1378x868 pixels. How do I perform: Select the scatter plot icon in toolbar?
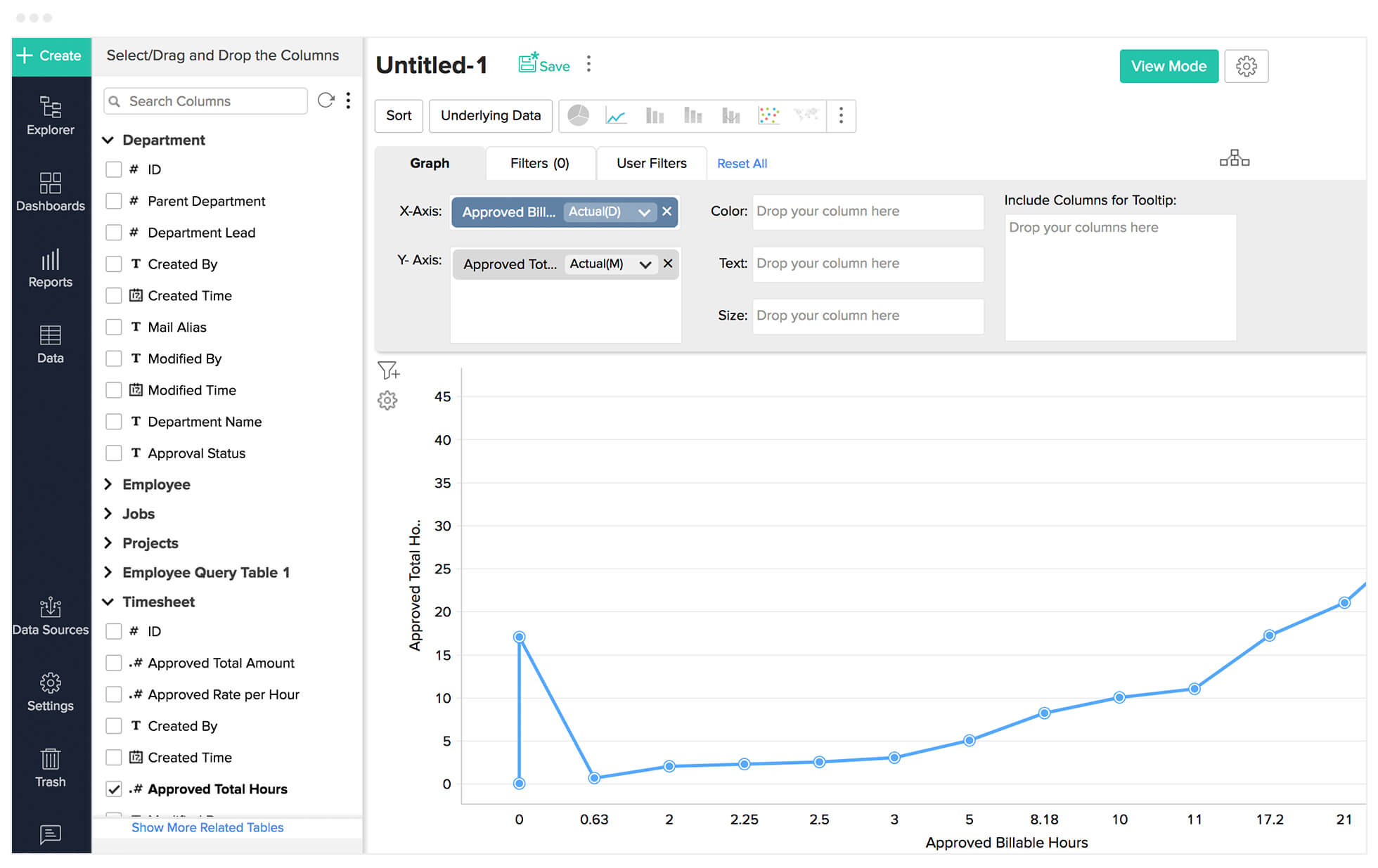tap(770, 115)
